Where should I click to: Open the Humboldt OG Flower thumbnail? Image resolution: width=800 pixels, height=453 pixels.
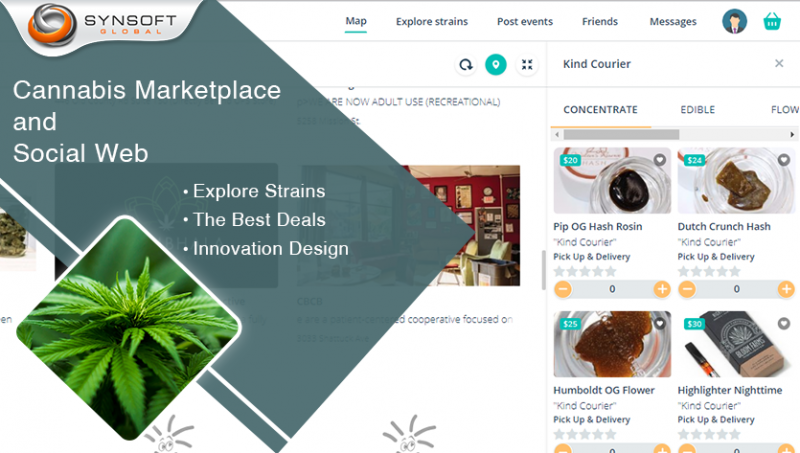click(x=612, y=344)
